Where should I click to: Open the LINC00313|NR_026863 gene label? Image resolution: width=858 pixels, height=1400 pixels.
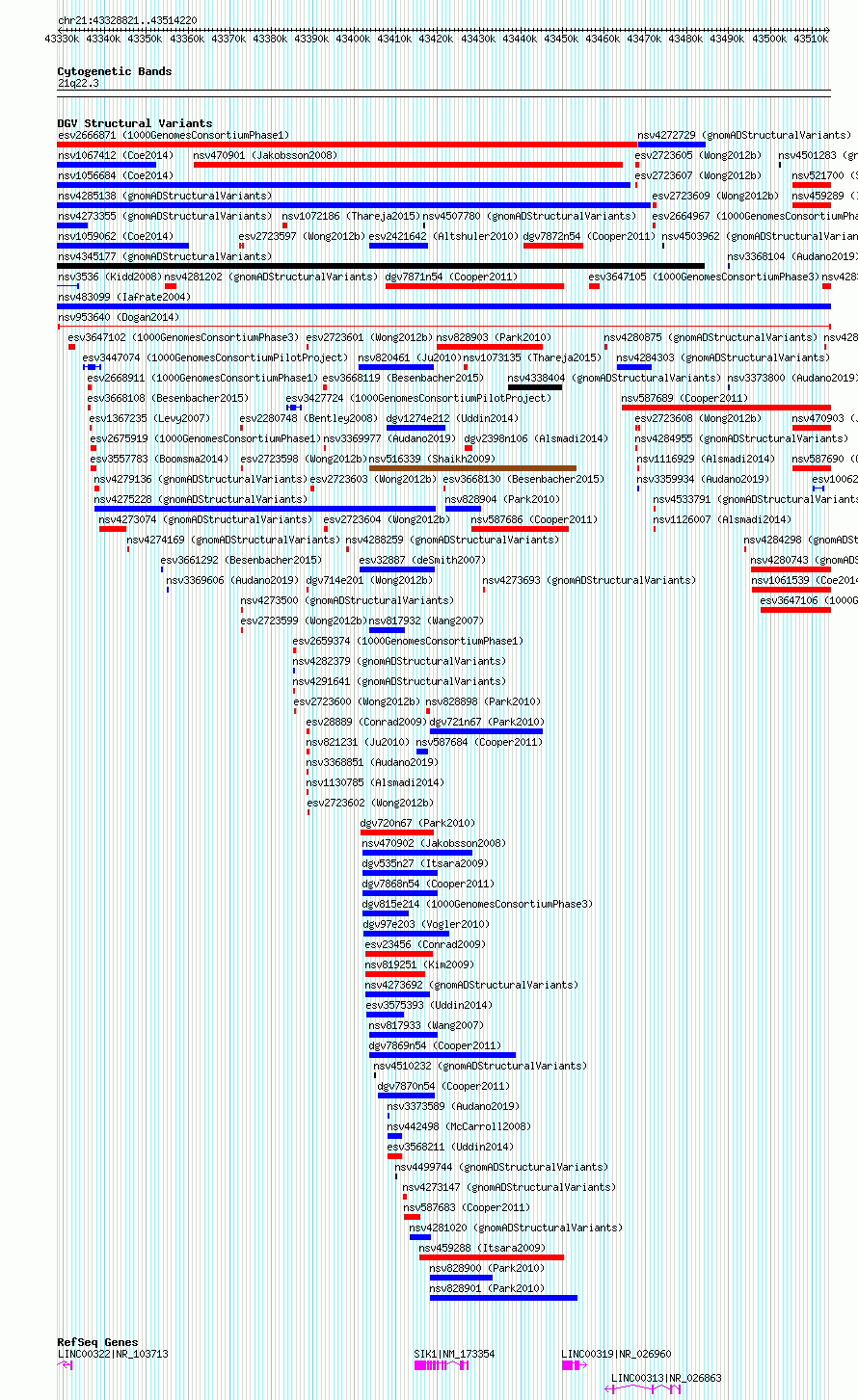[666, 1378]
